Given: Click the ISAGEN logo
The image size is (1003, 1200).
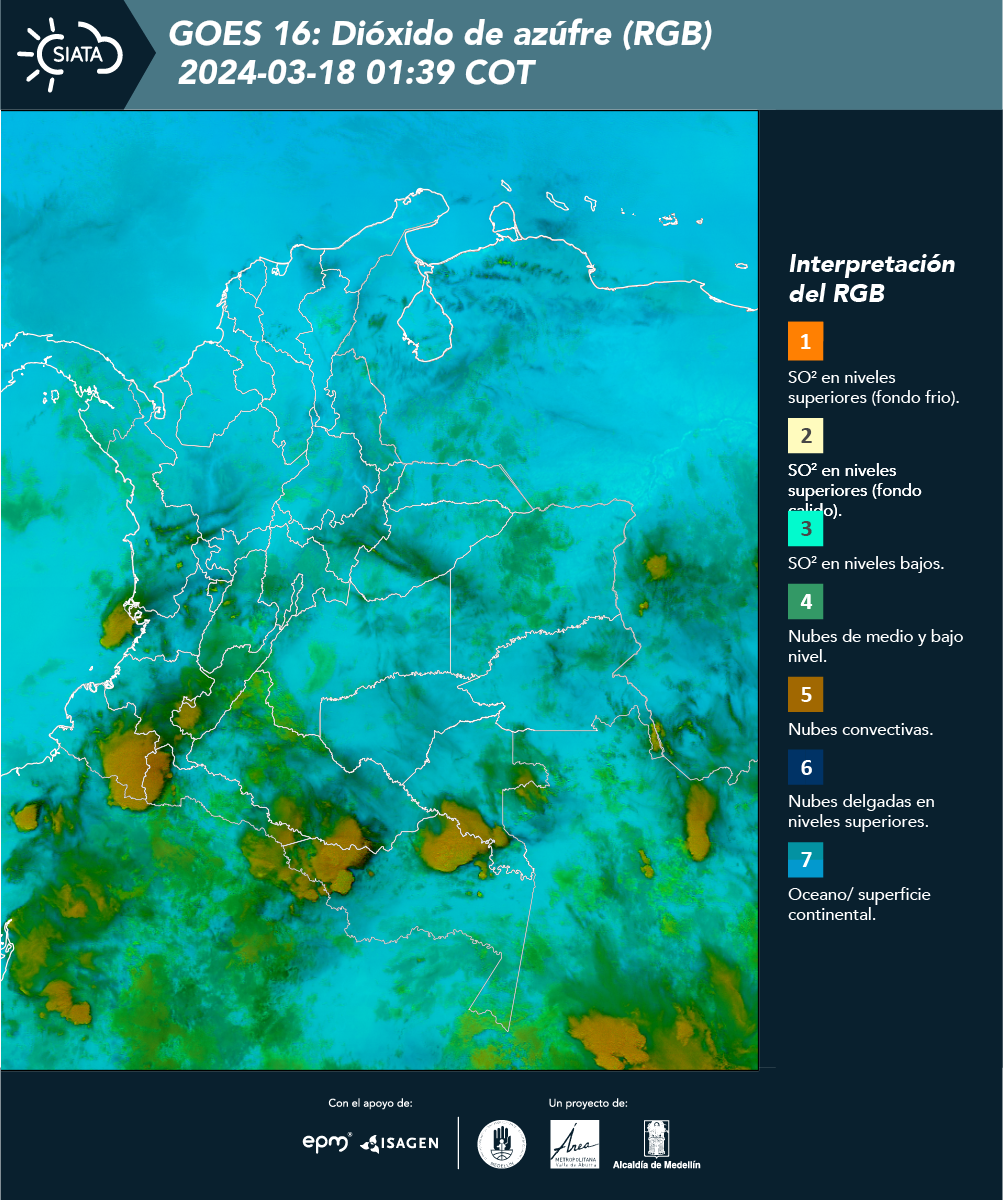Looking at the screenshot, I should click(399, 1143).
